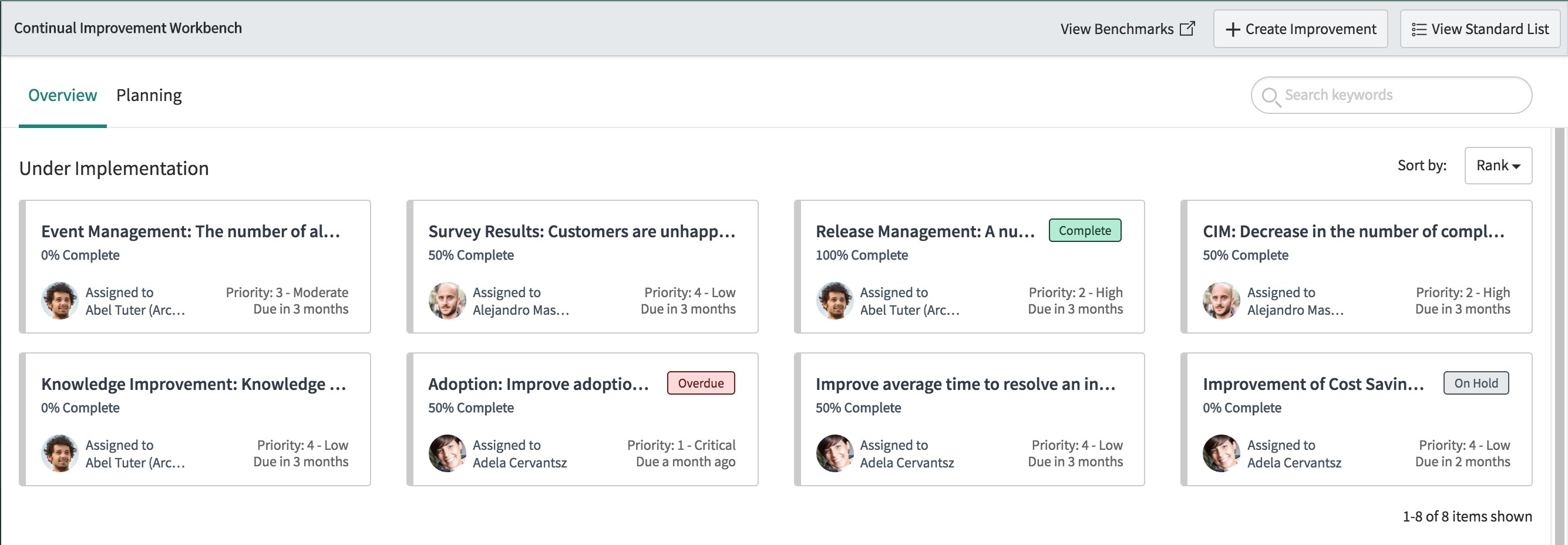
Task: Click Adela Cervantsz avatar on Adoption card
Action: 447,453
